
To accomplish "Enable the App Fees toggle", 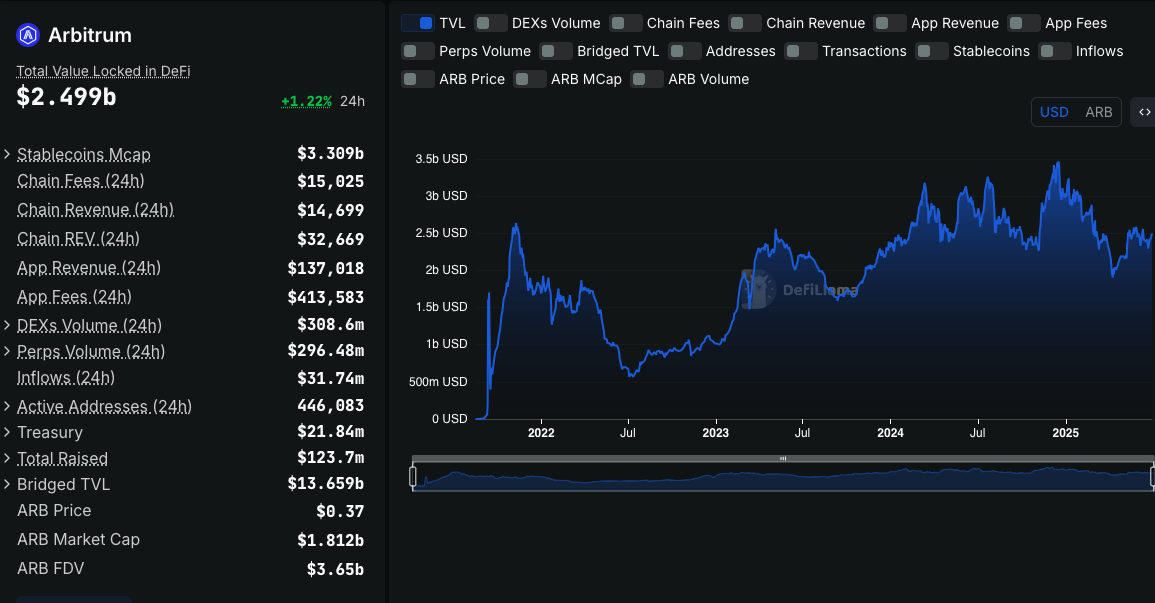I will [x=1024, y=23].
